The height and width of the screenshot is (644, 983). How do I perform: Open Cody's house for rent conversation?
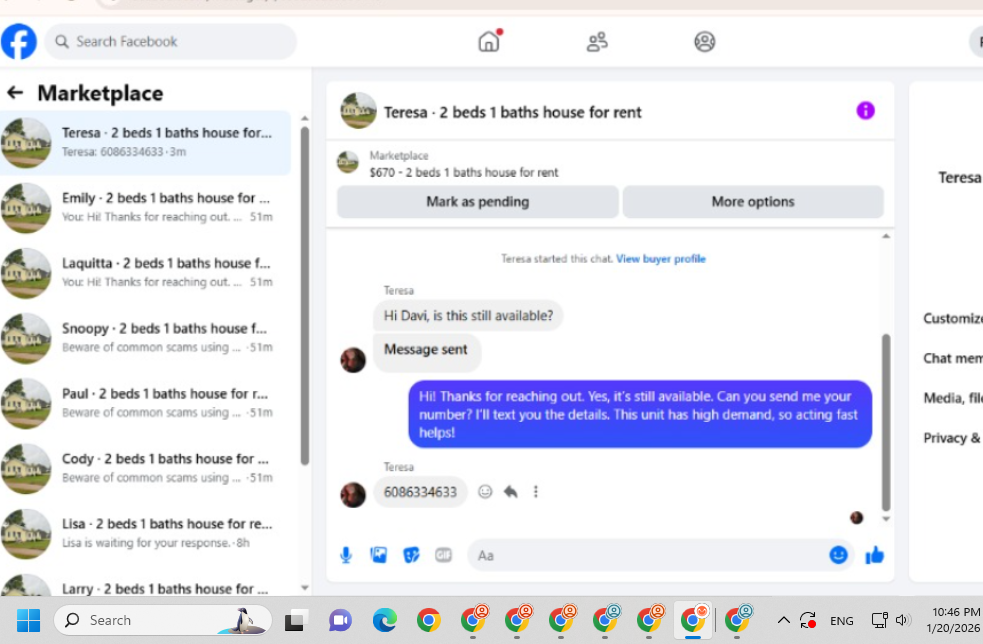coord(145,468)
